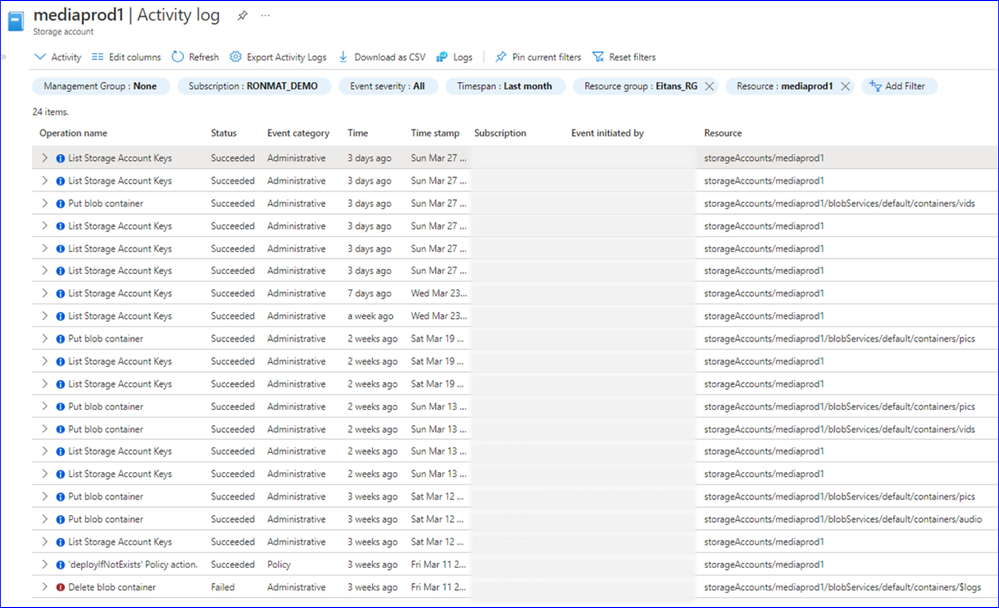
Task: Remove the Resource group Eitans_RG filter
Action: 709,86
